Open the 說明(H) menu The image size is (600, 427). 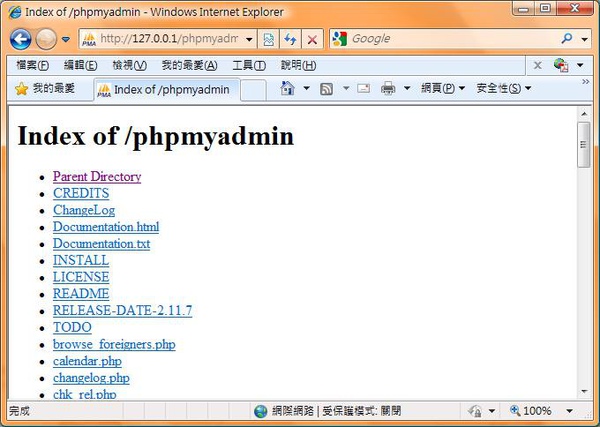[x=298, y=65]
